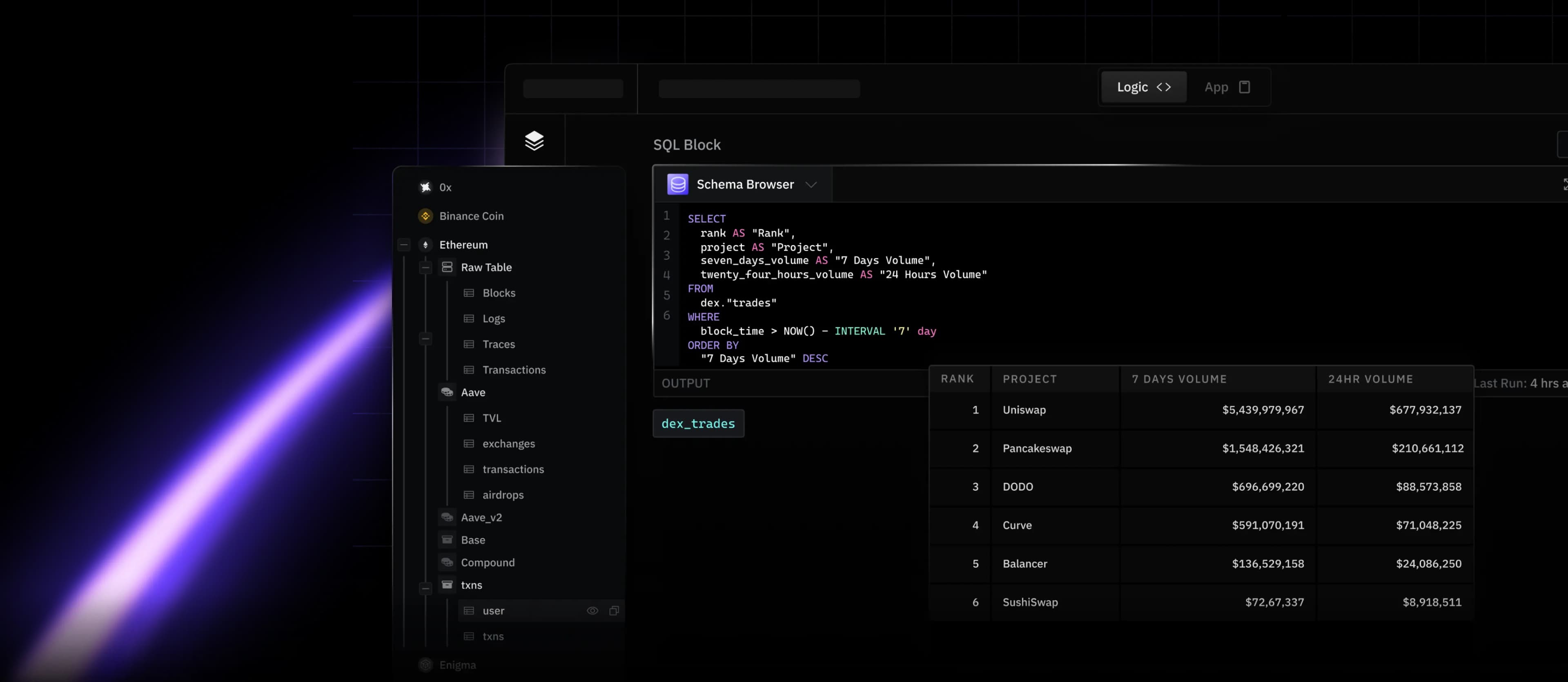Click the Curve project cell
Image resolution: width=1568 pixels, height=682 pixels.
coord(1017,525)
